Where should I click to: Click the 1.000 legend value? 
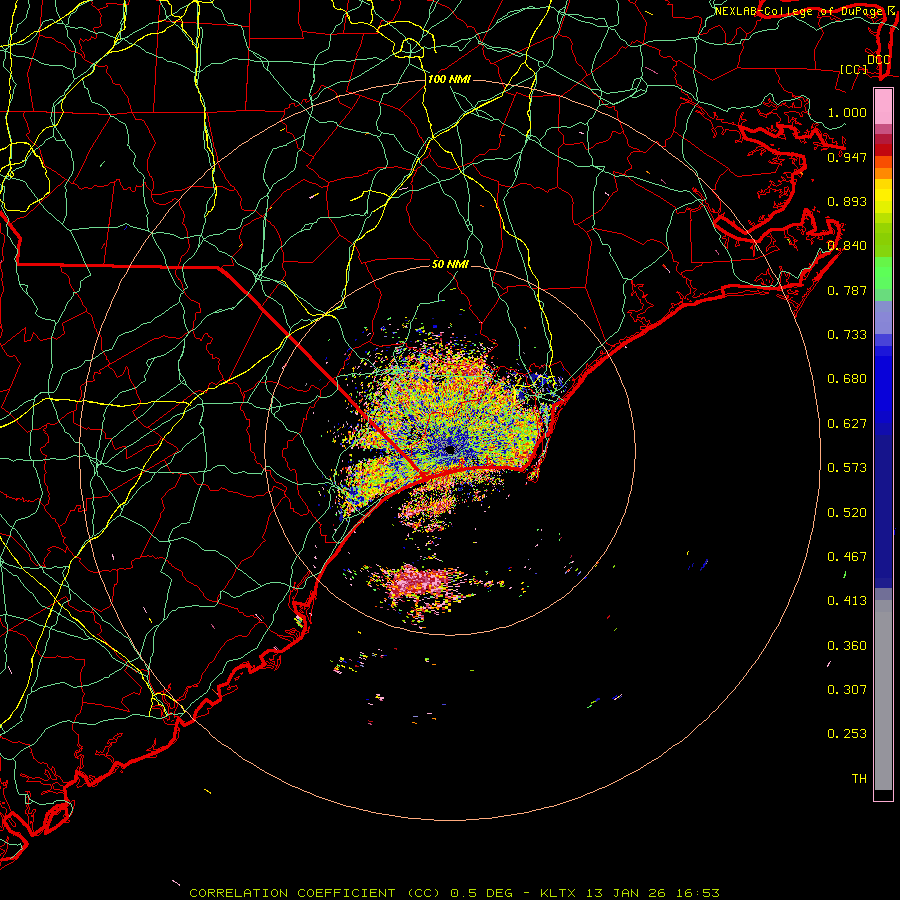coord(847,112)
